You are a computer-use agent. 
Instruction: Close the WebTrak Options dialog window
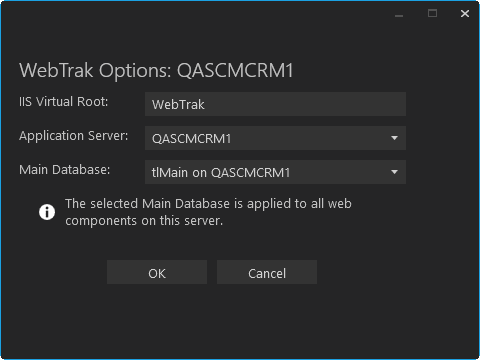pyautogui.click(x=465, y=14)
